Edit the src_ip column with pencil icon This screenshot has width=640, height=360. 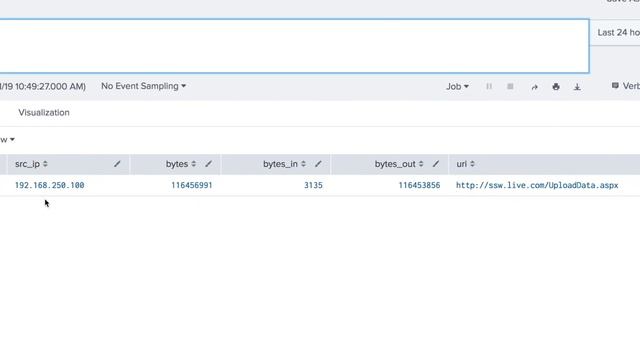coord(117,164)
